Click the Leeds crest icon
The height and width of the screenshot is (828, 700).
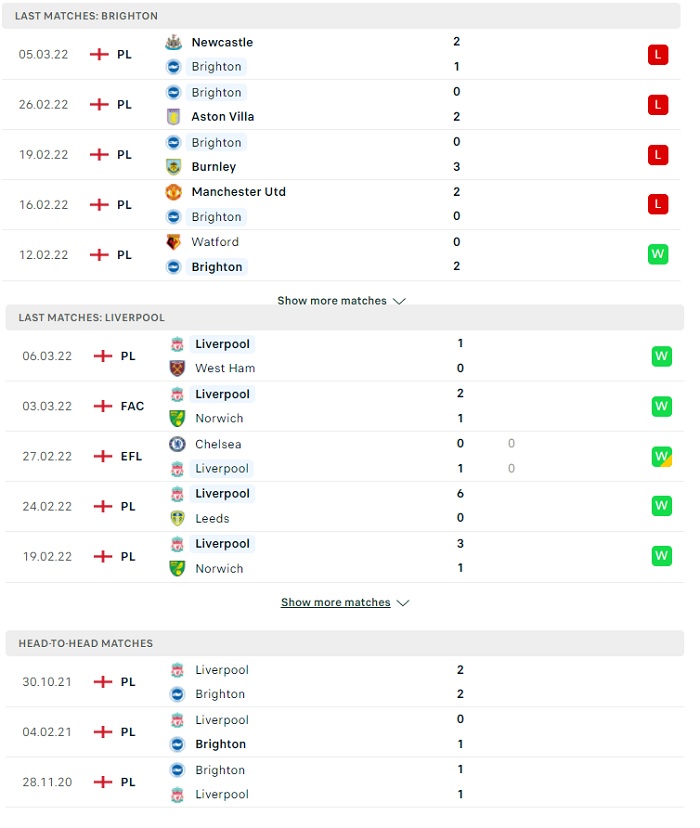click(x=177, y=519)
